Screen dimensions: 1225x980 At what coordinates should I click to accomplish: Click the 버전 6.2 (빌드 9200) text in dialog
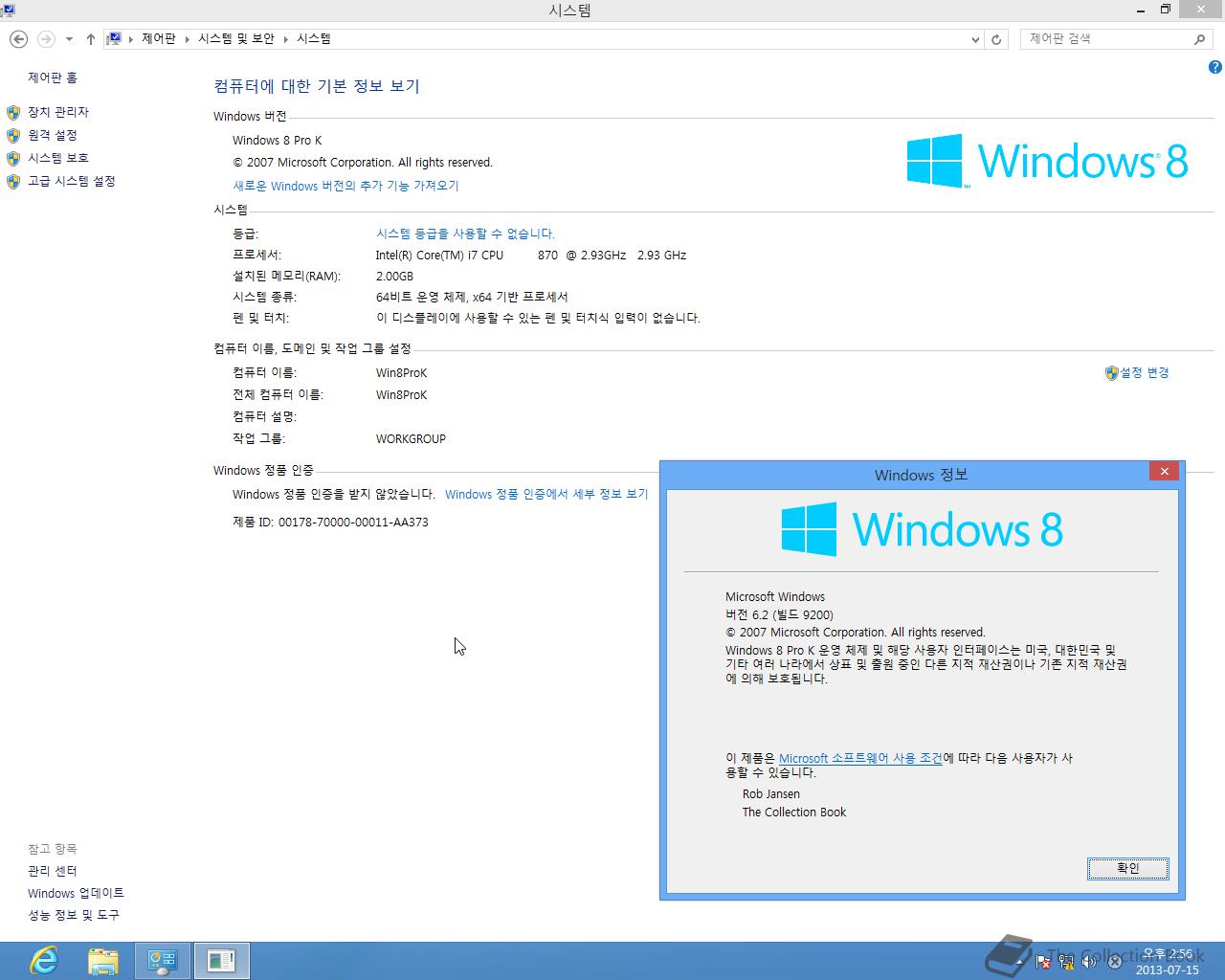[x=779, y=615]
